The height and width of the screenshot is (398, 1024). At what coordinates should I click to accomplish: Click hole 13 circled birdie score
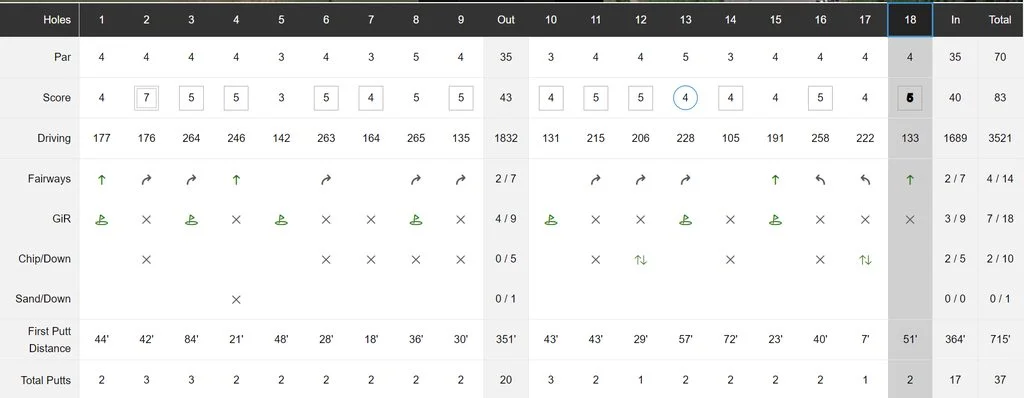685,98
